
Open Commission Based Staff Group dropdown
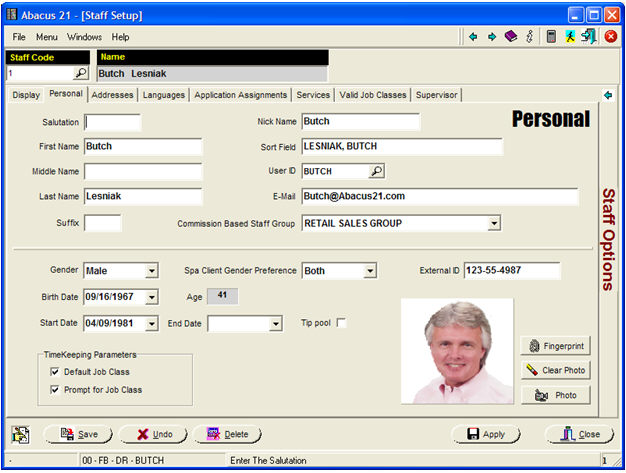coord(493,223)
